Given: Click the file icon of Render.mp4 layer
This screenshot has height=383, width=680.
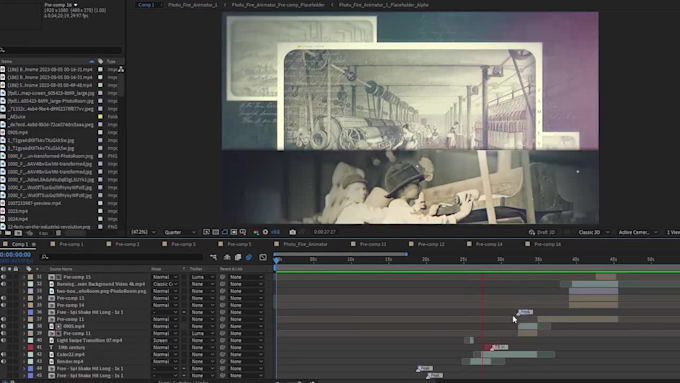Looking at the screenshot, I should coord(52,361).
